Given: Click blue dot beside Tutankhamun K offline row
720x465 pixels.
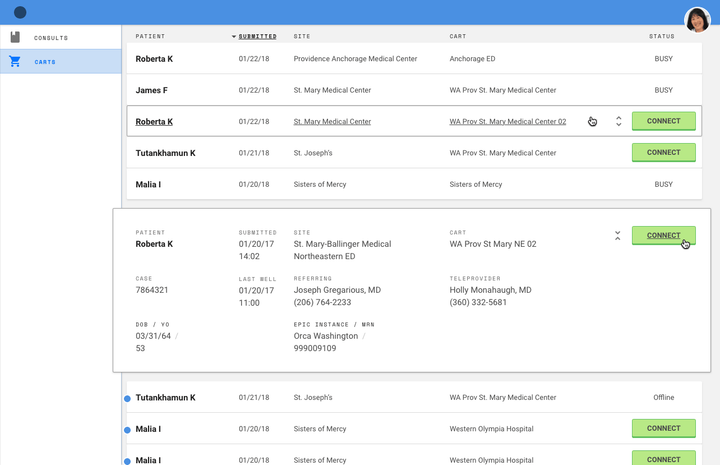Looking at the screenshot, I should [x=127, y=398].
